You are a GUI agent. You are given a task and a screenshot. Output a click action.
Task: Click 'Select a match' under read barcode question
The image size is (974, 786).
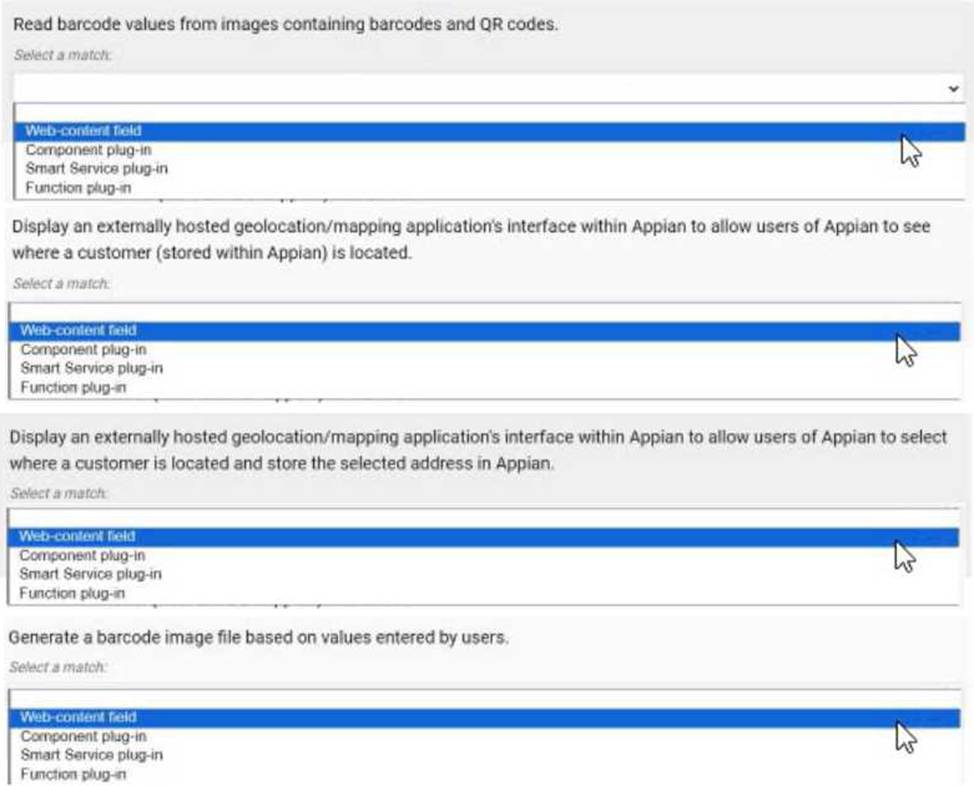(x=63, y=55)
